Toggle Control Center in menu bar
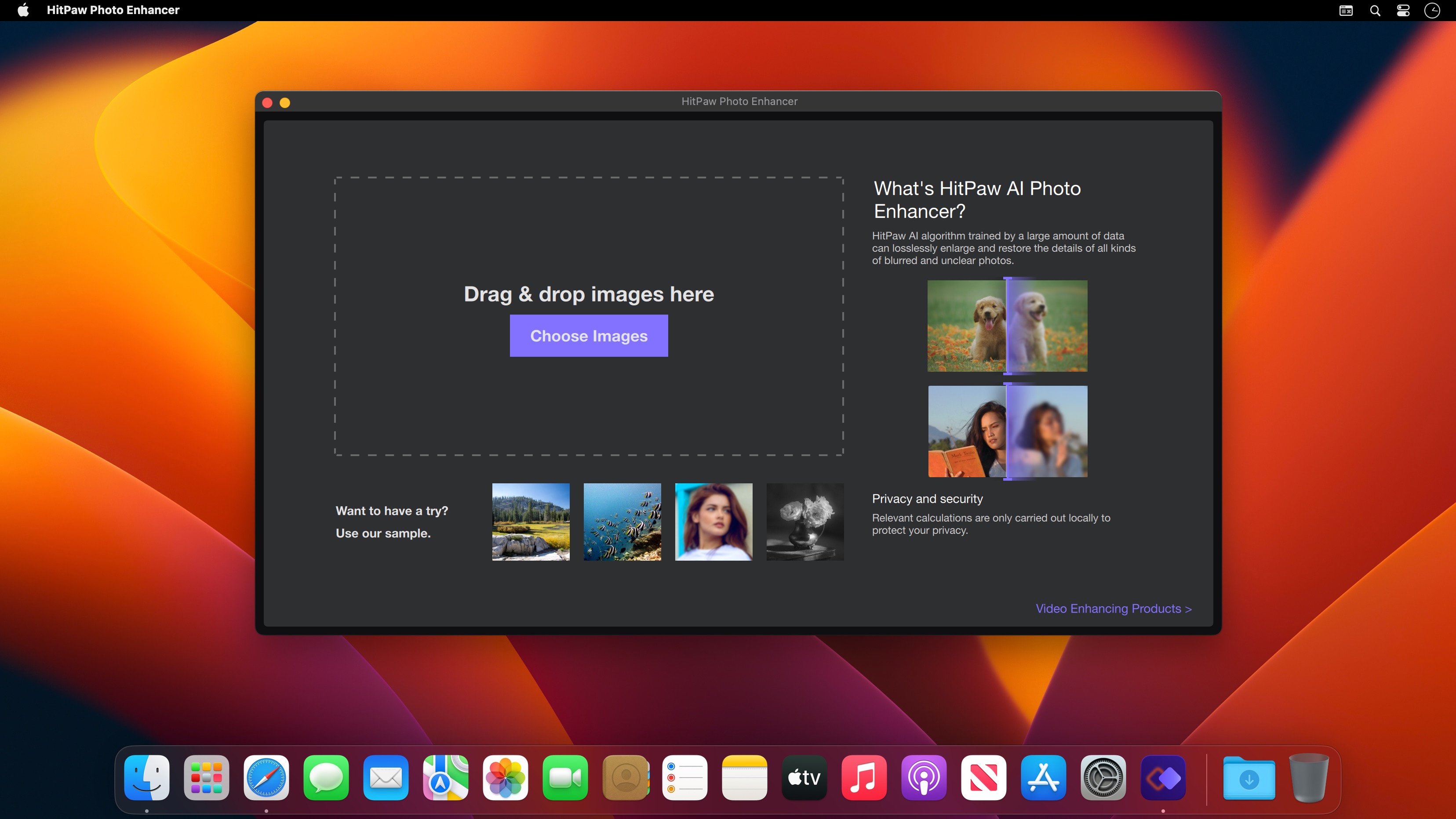Screen dimensions: 1456x819 (1404, 11)
